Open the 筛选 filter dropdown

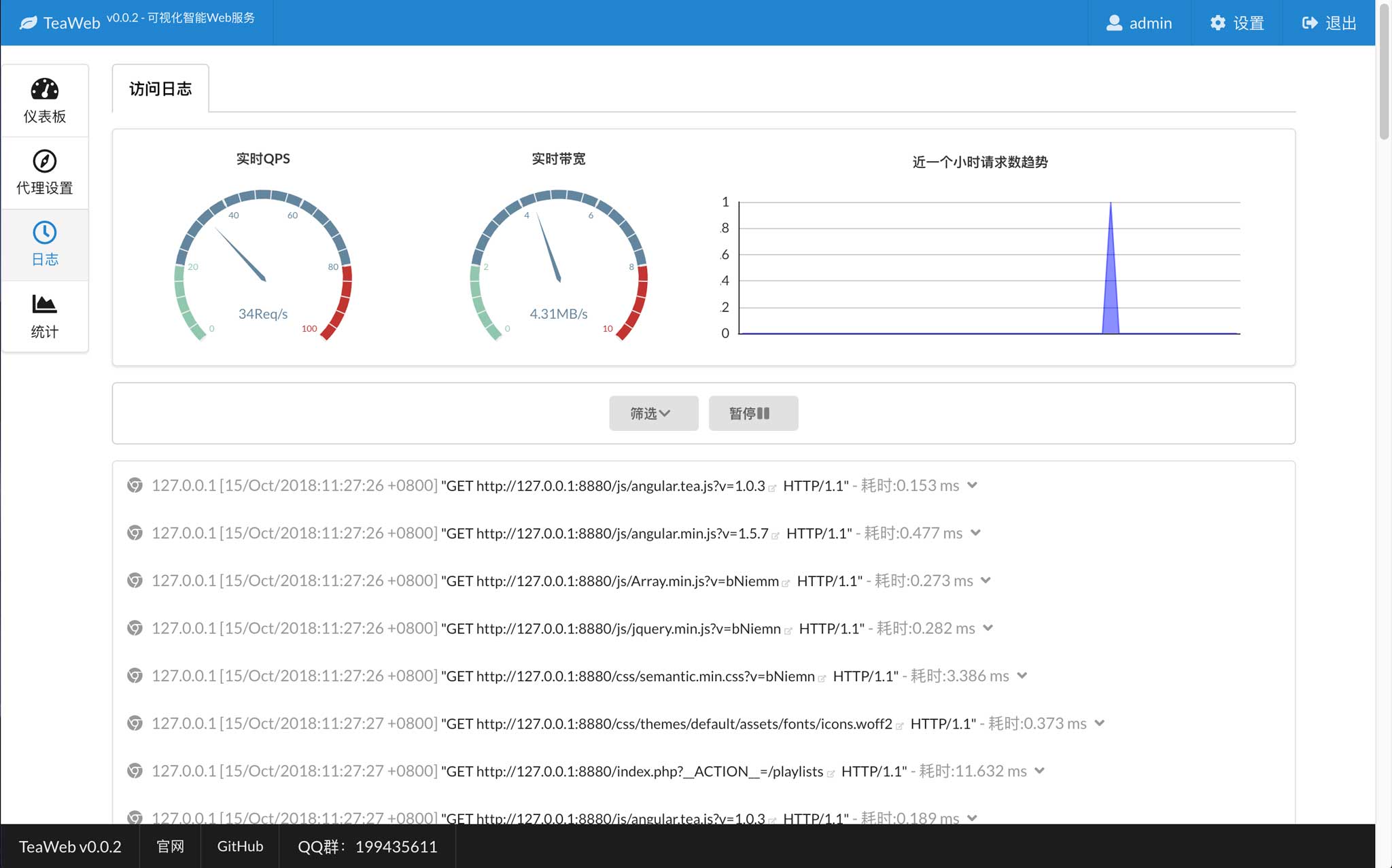[x=653, y=413]
